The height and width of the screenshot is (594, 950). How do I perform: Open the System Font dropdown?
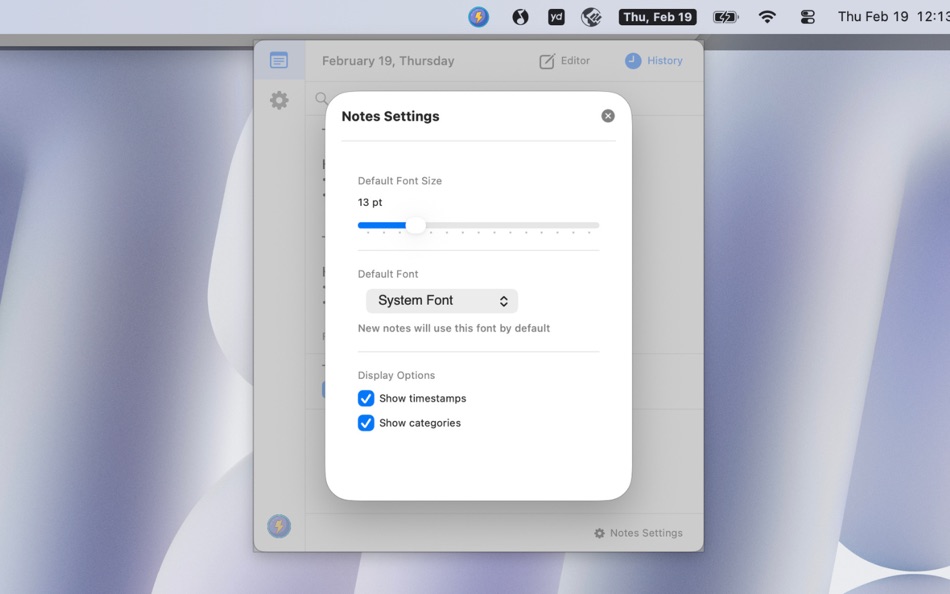441,300
